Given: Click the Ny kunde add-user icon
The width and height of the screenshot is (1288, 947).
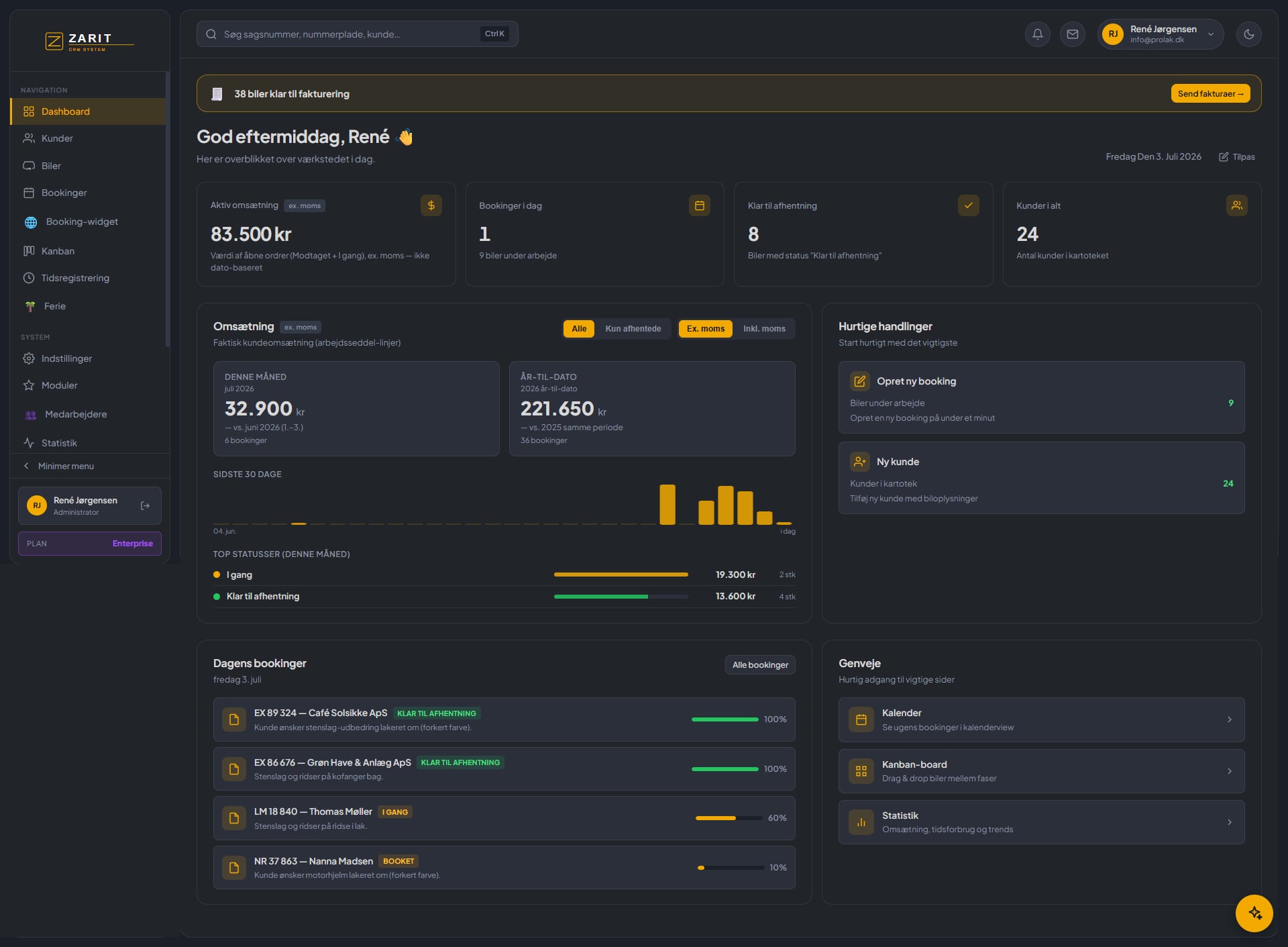Looking at the screenshot, I should click(859, 462).
